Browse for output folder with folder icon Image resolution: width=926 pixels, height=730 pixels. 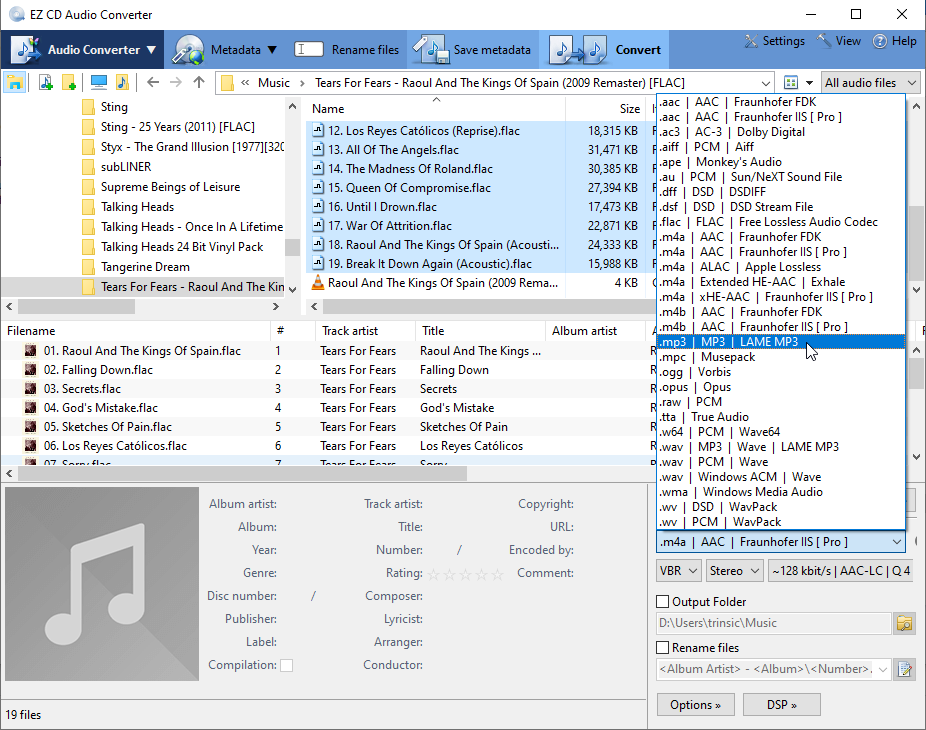pyautogui.click(x=904, y=624)
